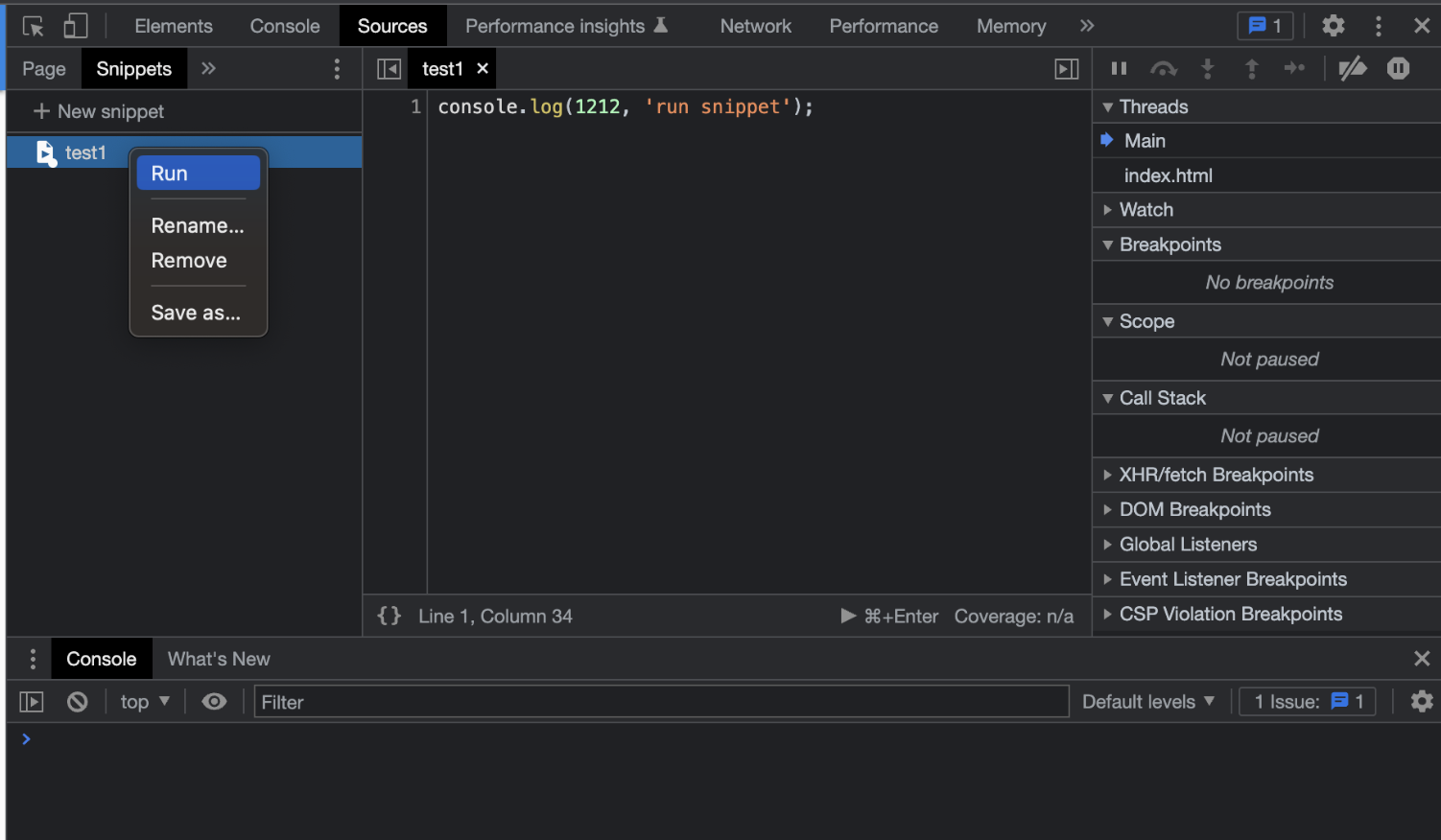Screen dimensions: 1441x840
Task: Click the console Filter input field
Action: (660, 702)
